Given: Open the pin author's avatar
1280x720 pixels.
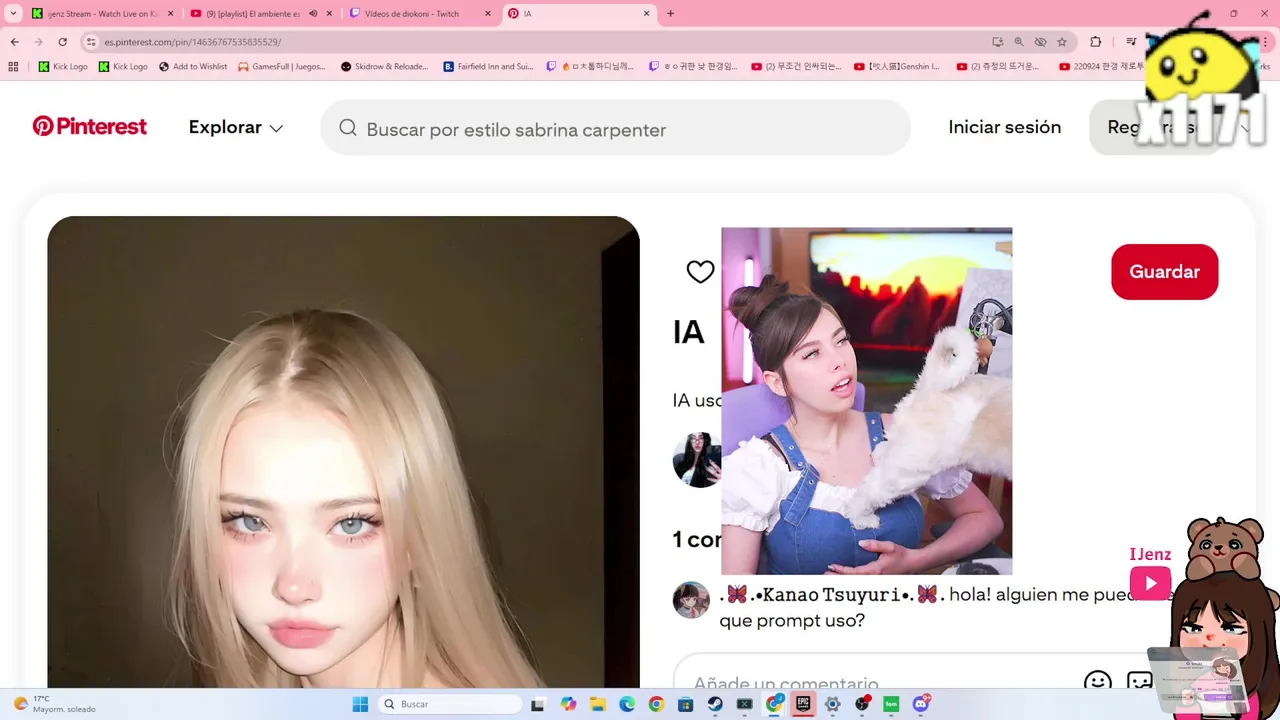Looking at the screenshot, I should pyautogui.click(x=697, y=460).
